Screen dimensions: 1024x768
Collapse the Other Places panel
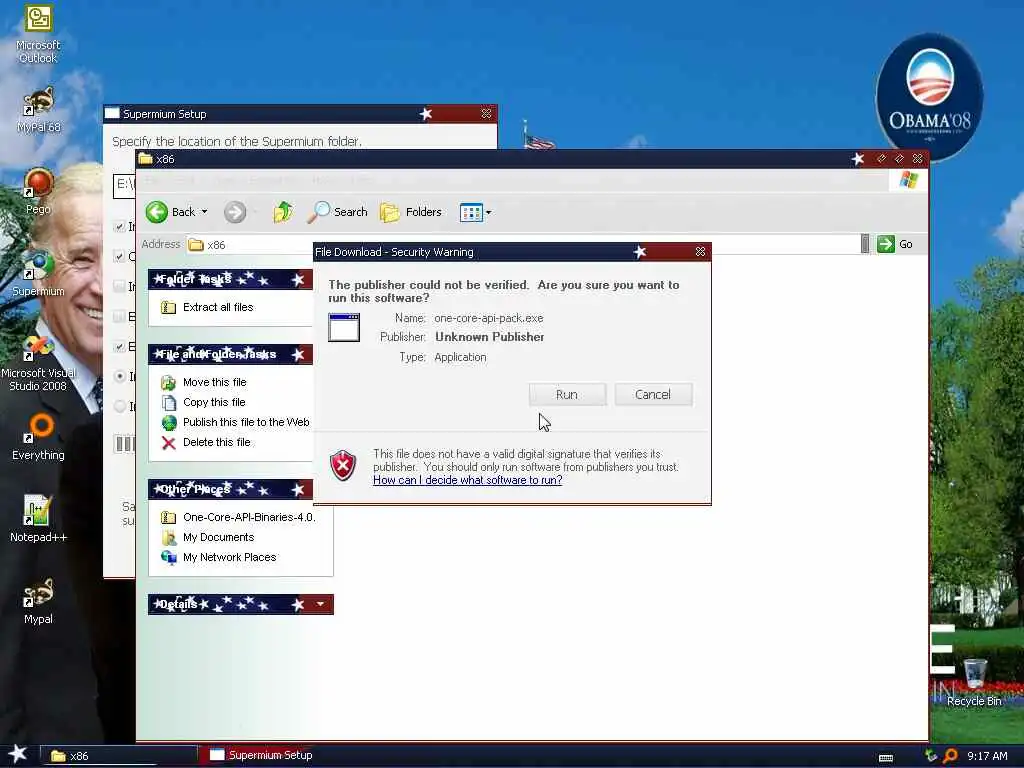[298, 489]
